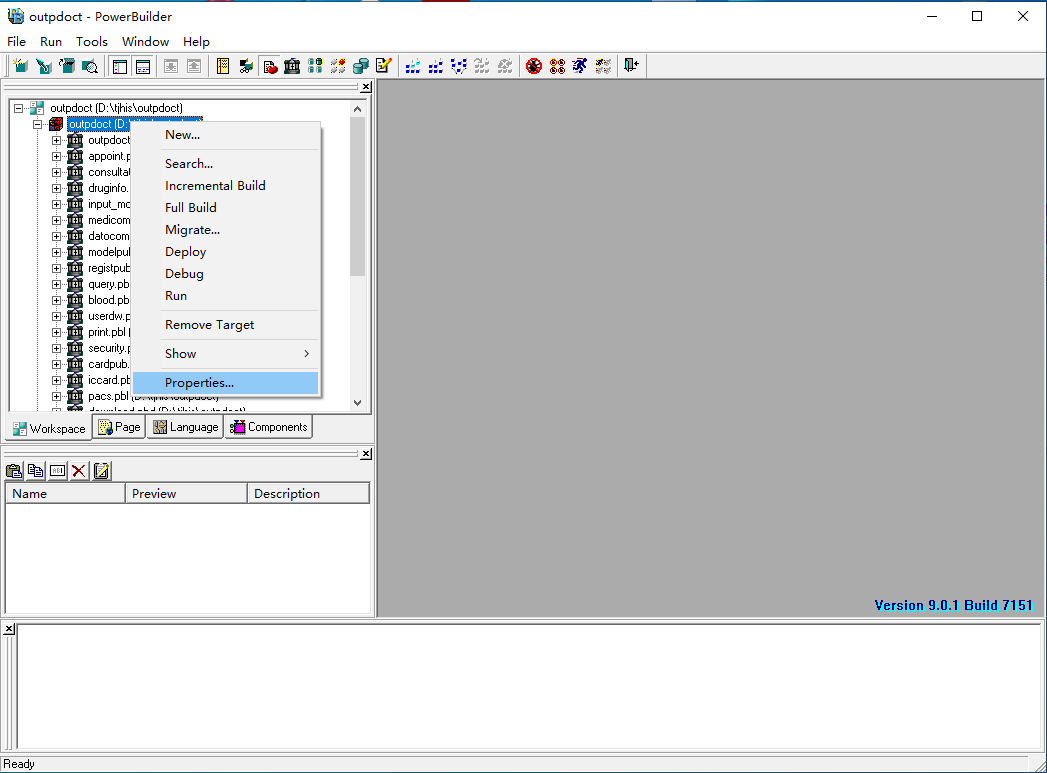
Task: Click the Copy icon in Clip window
Action: [35, 471]
